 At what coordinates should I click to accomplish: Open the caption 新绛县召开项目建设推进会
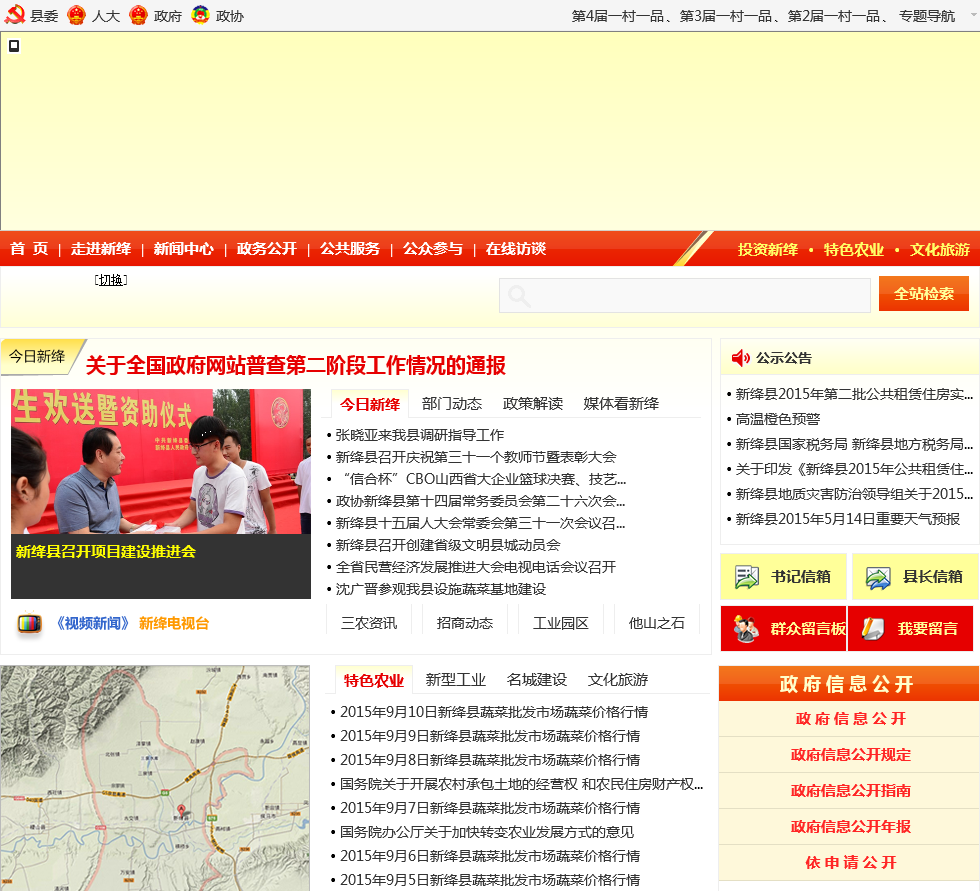[106, 552]
